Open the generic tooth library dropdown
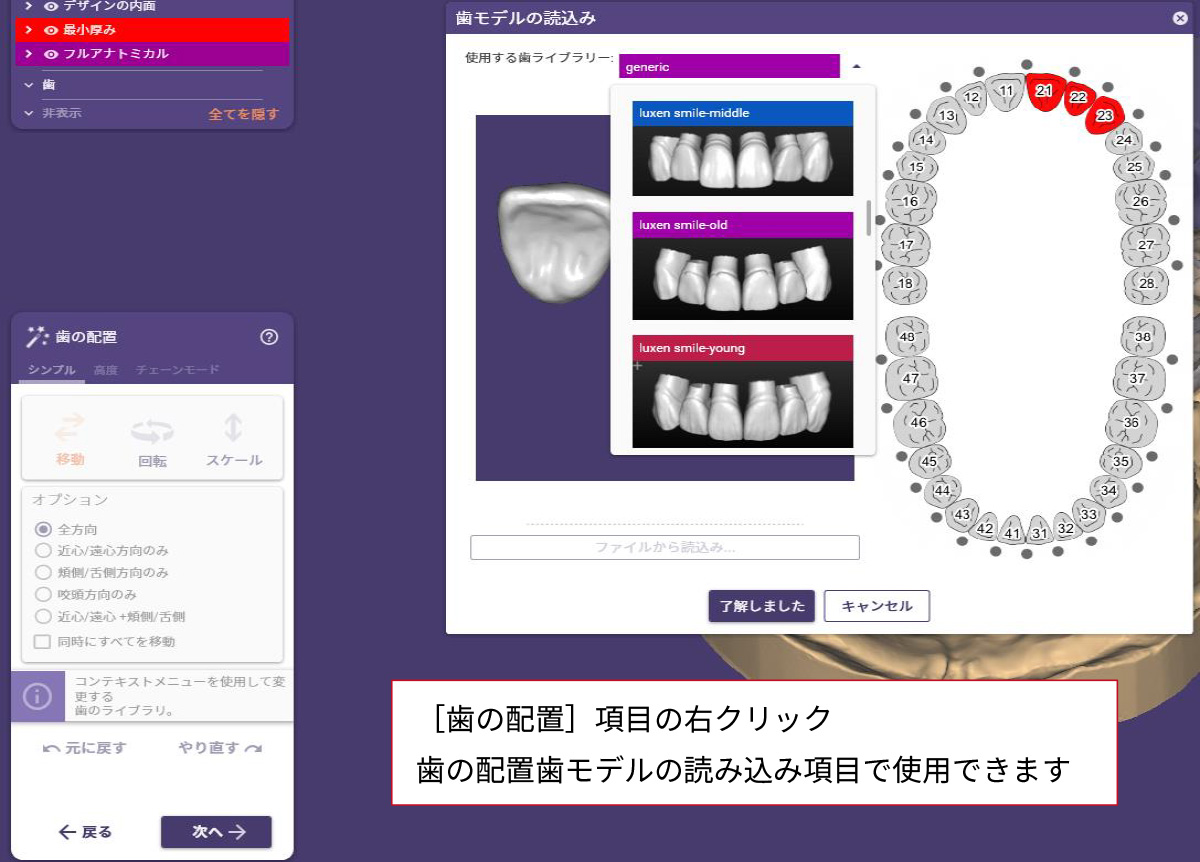The width and height of the screenshot is (1200, 862). pyautogui.click(x=729, y=67)
